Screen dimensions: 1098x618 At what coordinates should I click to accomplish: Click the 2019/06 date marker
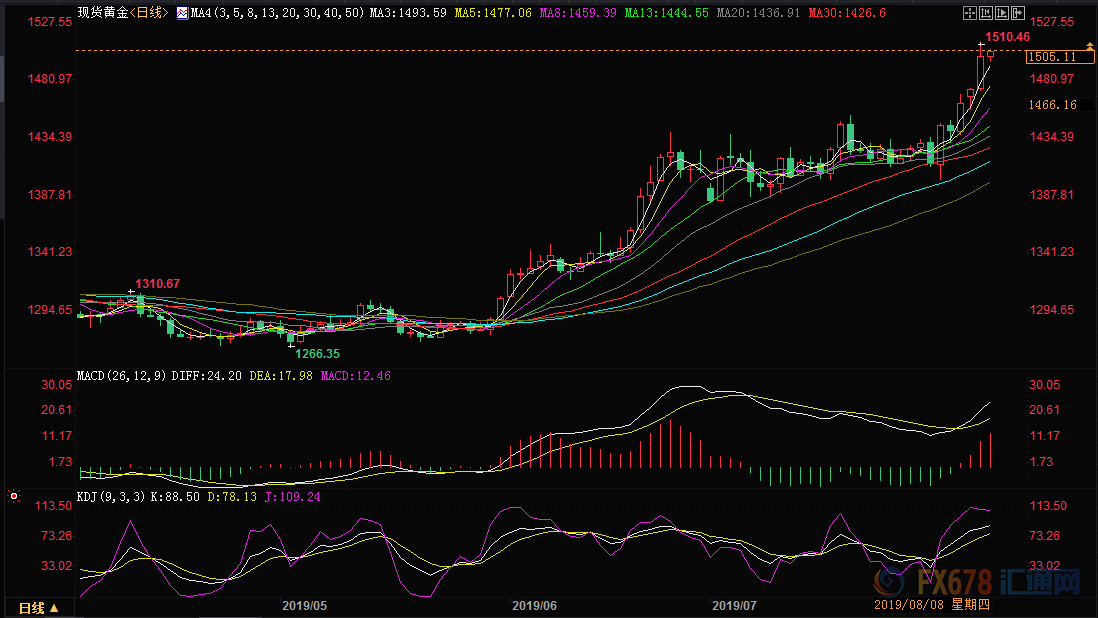[x=534, y=605]
